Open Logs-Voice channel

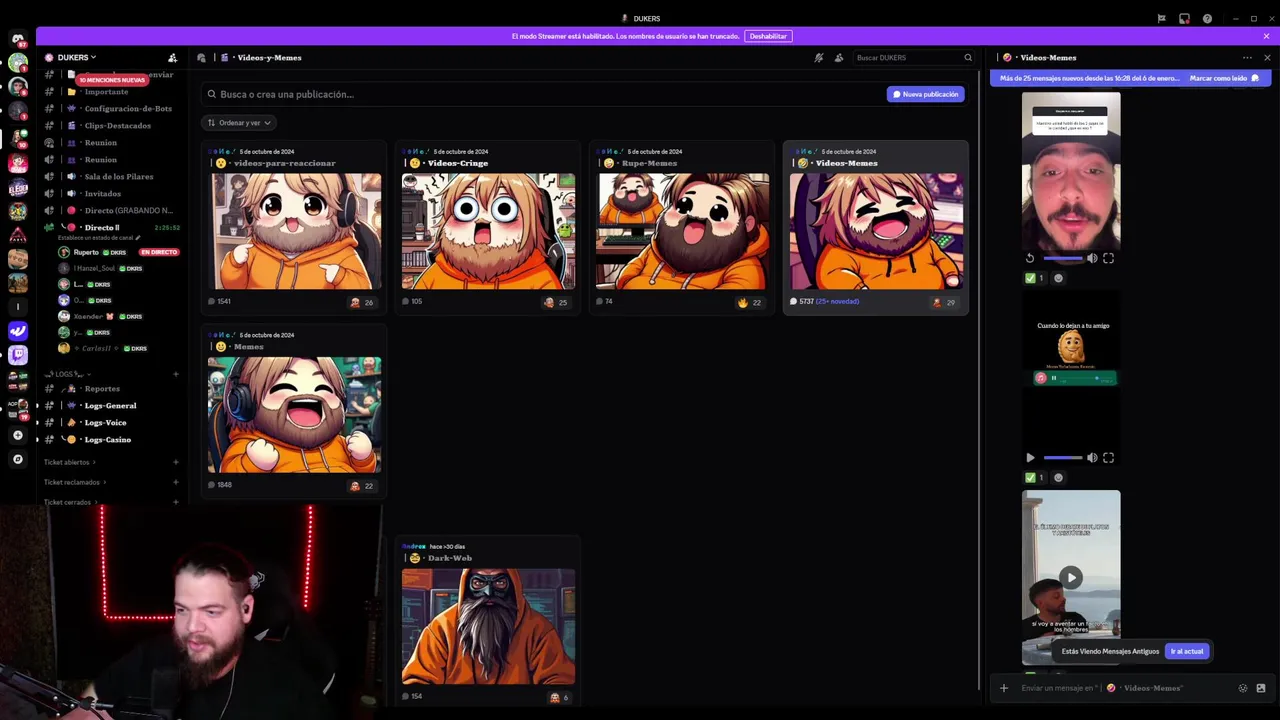112,422
